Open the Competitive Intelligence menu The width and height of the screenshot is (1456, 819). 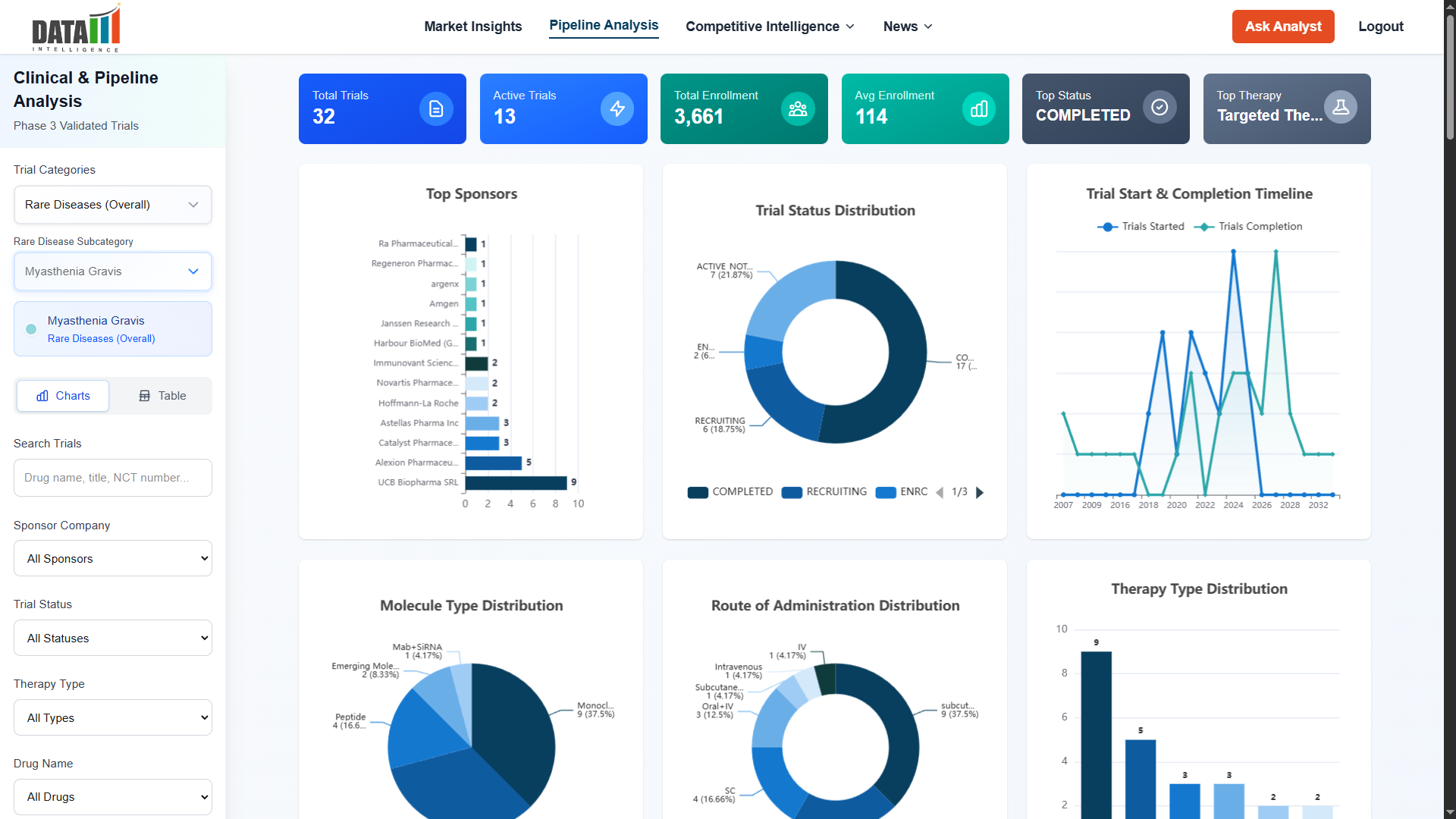[769, 27]
